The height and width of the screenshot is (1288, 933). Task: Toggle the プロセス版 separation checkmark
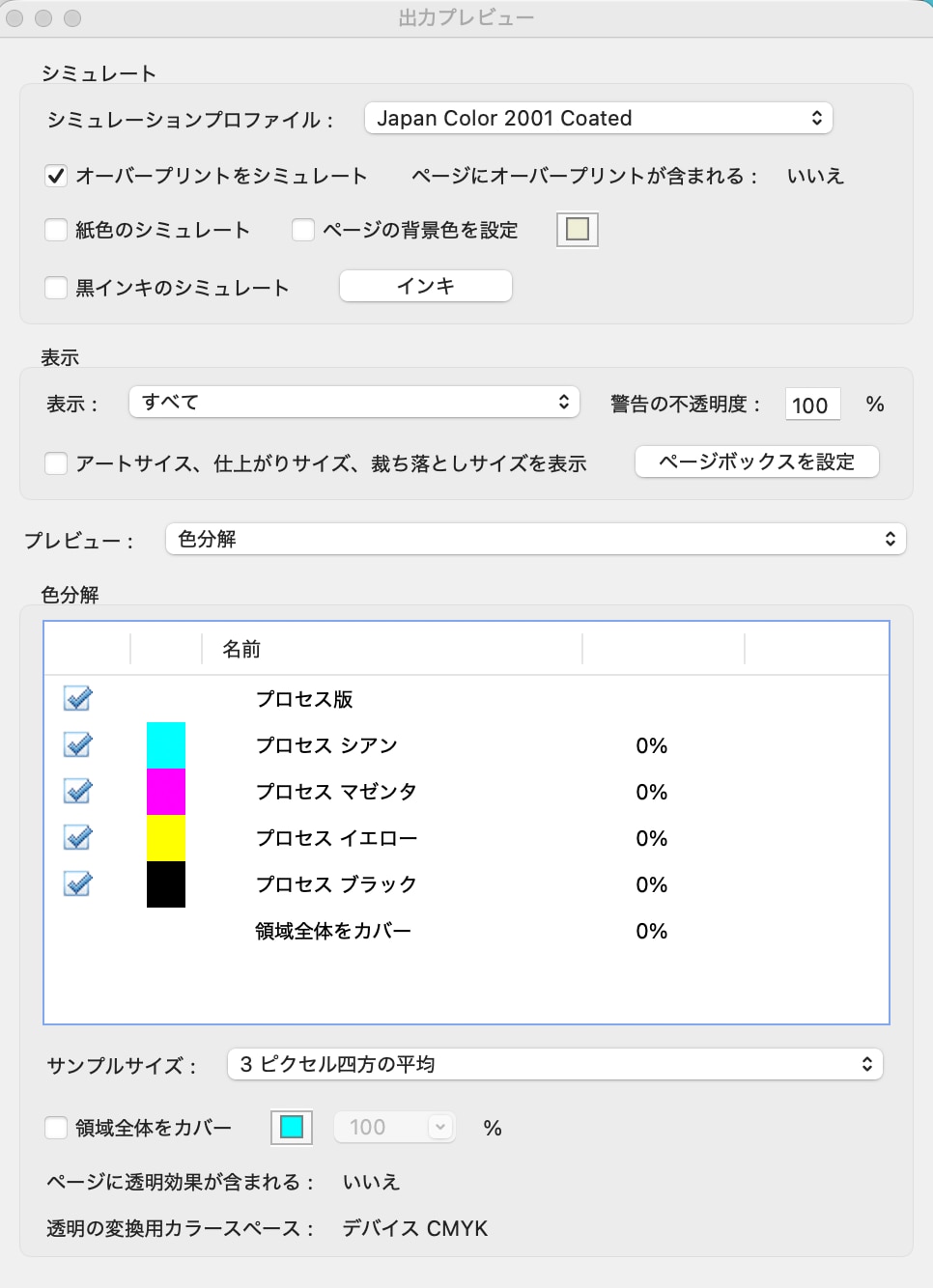[77, 698]
